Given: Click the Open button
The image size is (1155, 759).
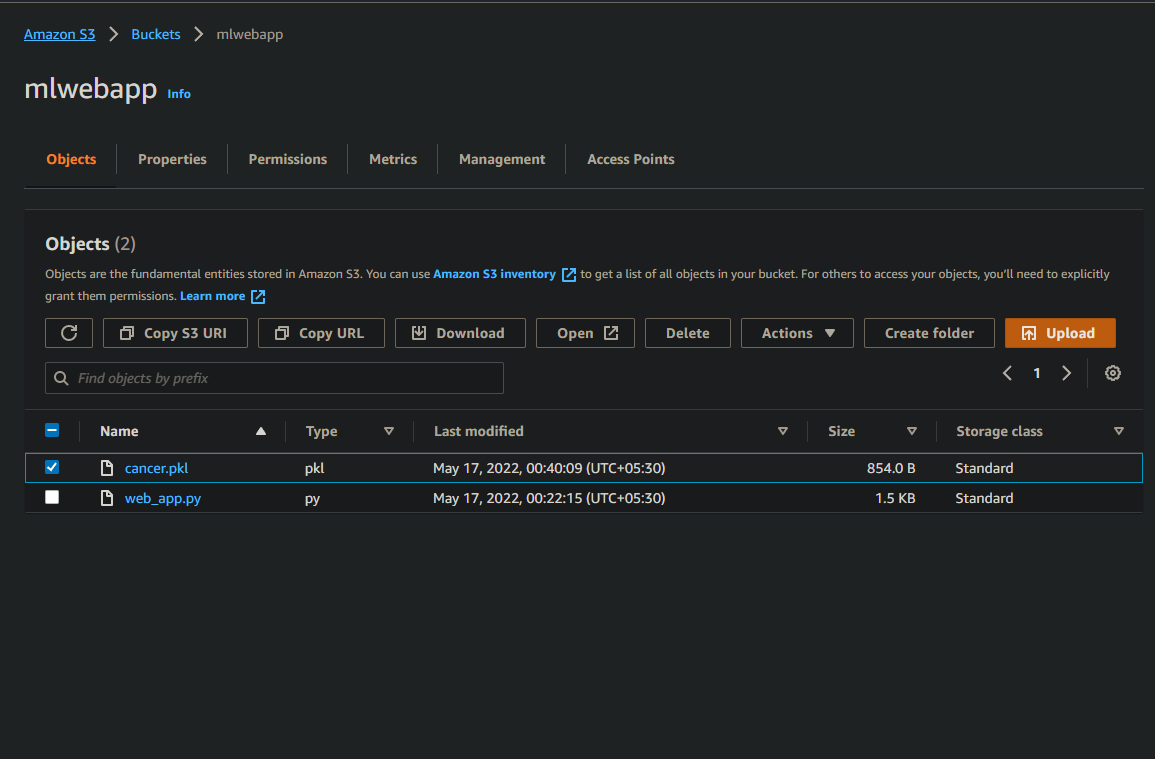Looking at the screenshot, I should click(586, 333).
